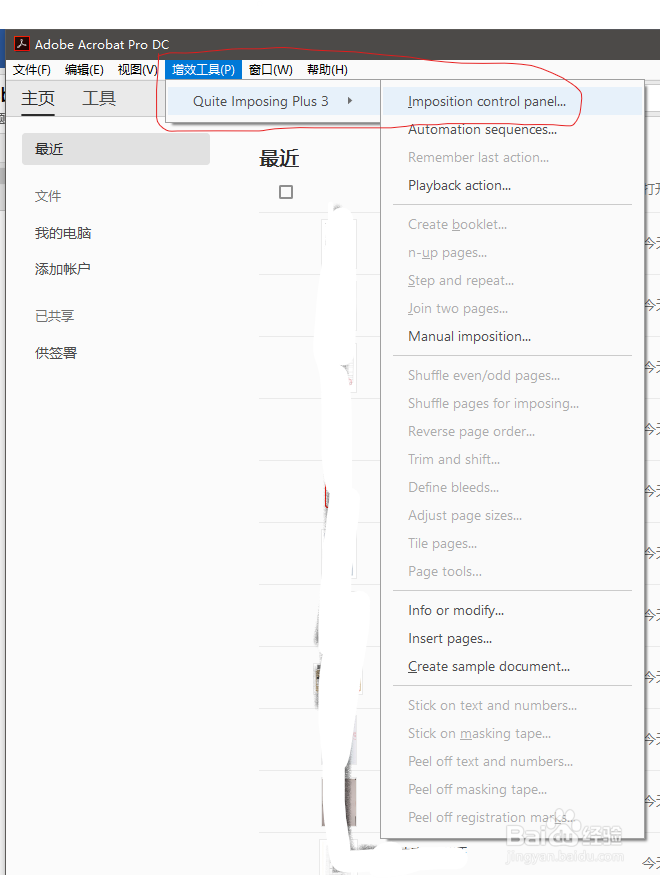The image size is (660, 879).
Task: Open the 视图(V) menu
Action: click(x=137, y=70)
